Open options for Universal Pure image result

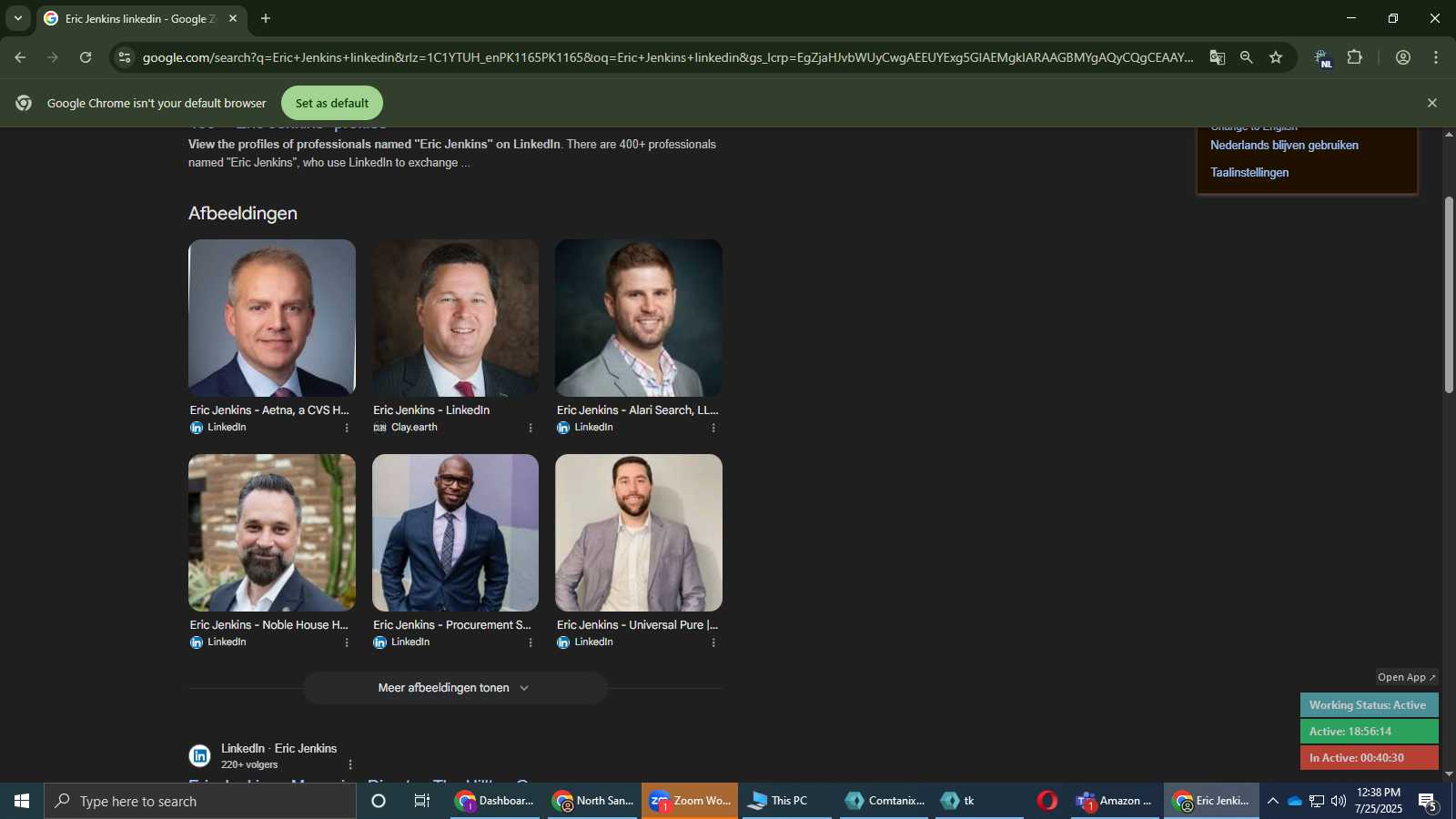click(x=713, y=642)
